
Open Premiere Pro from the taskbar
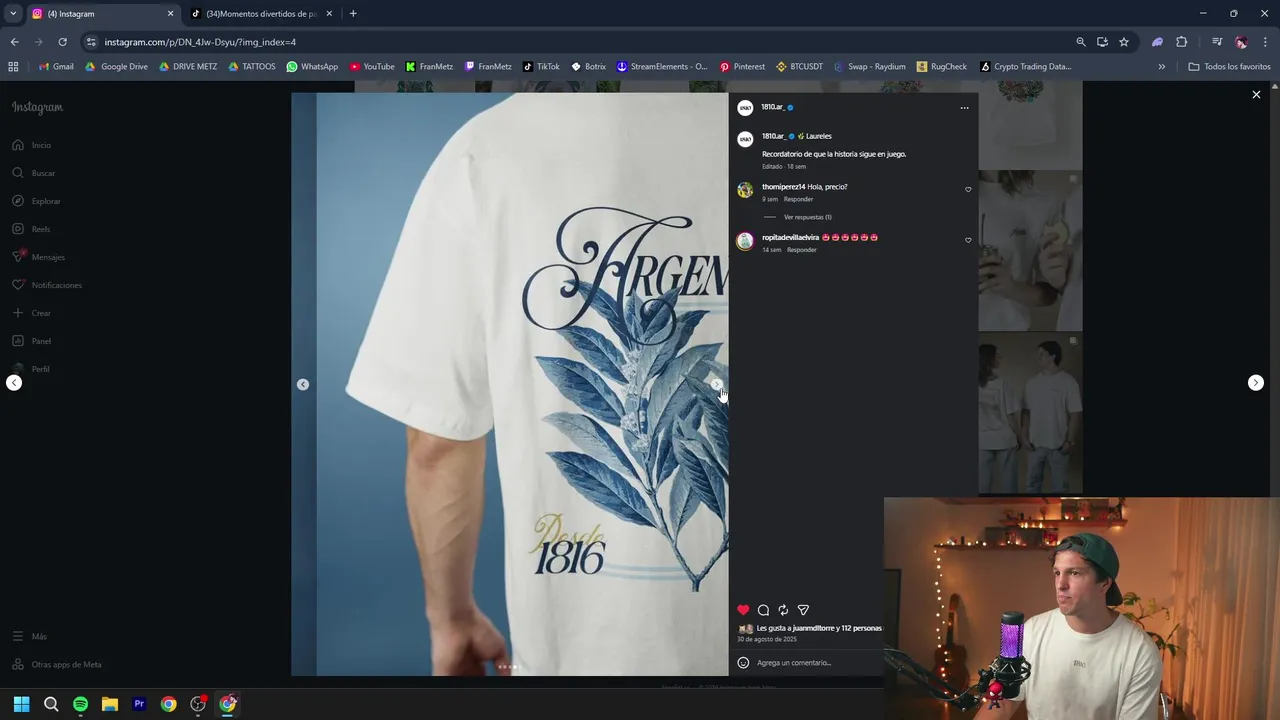coord(139,704)
